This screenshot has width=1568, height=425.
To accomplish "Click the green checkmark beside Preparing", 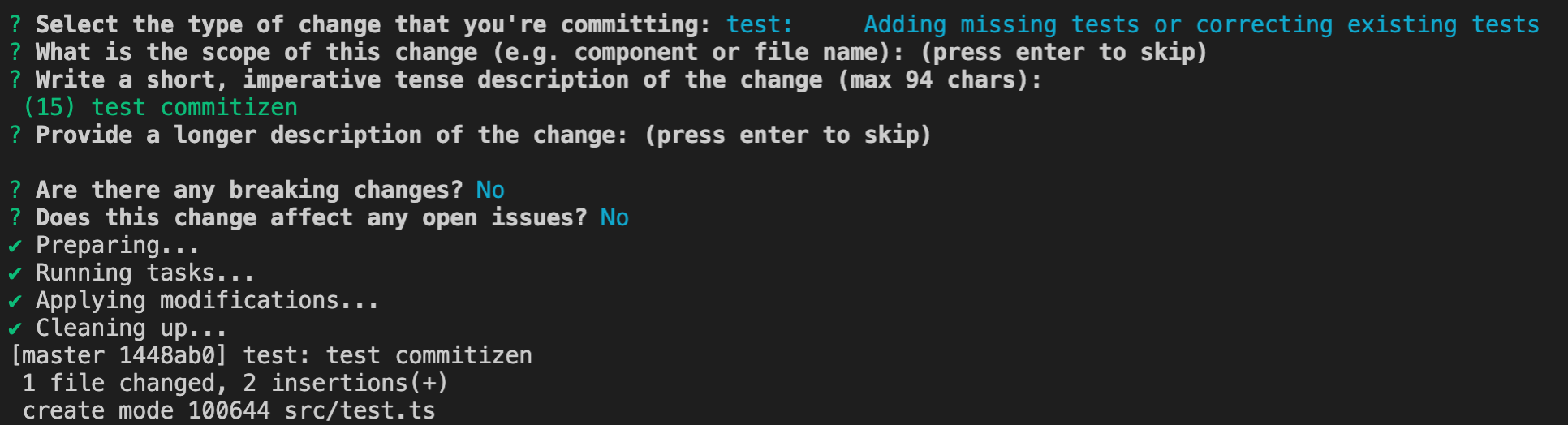I will click(x=15, y=246).
